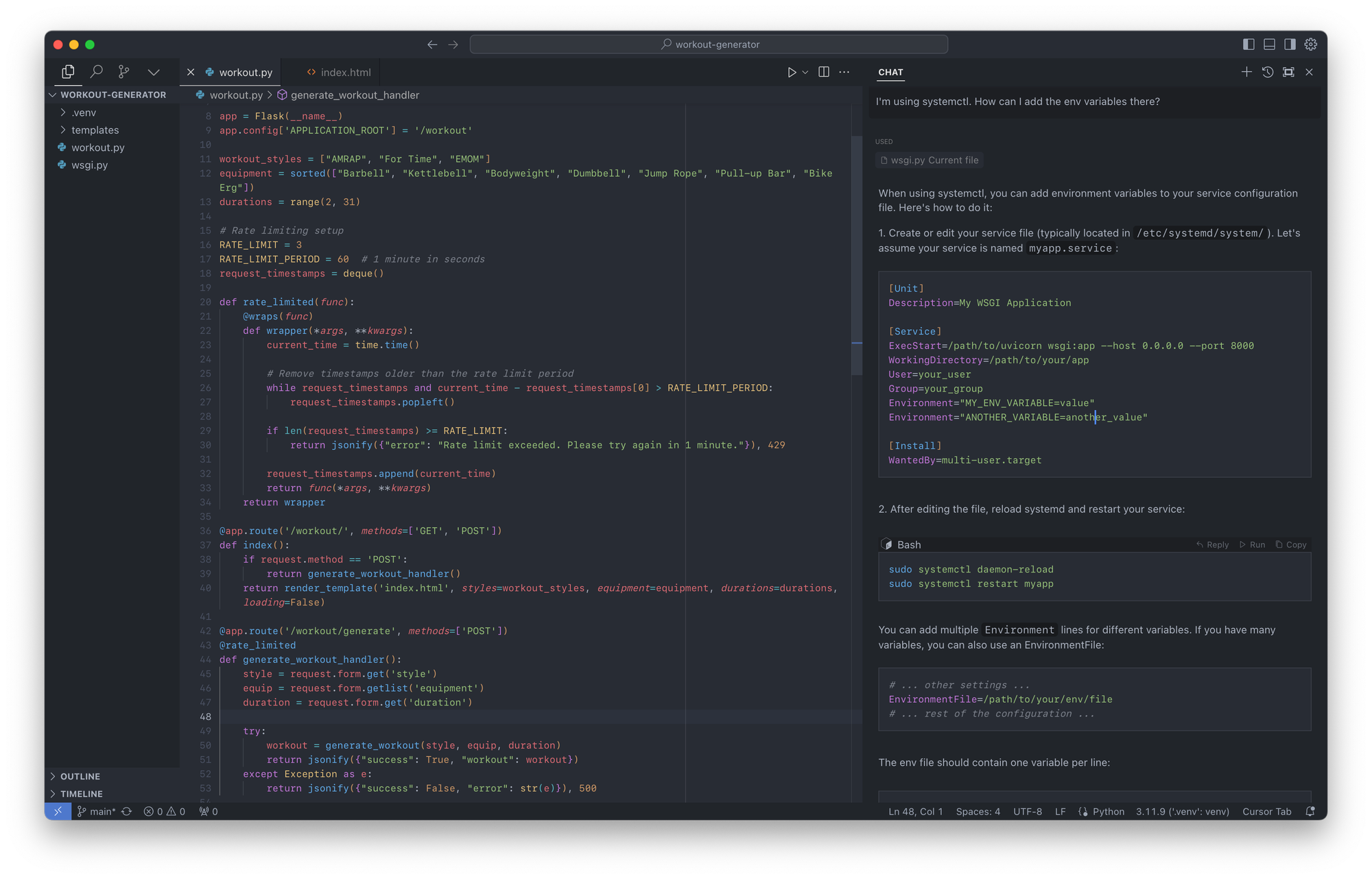Open the run options dropdown arrow
1372x879 pixels.
[x=805, y=72]
